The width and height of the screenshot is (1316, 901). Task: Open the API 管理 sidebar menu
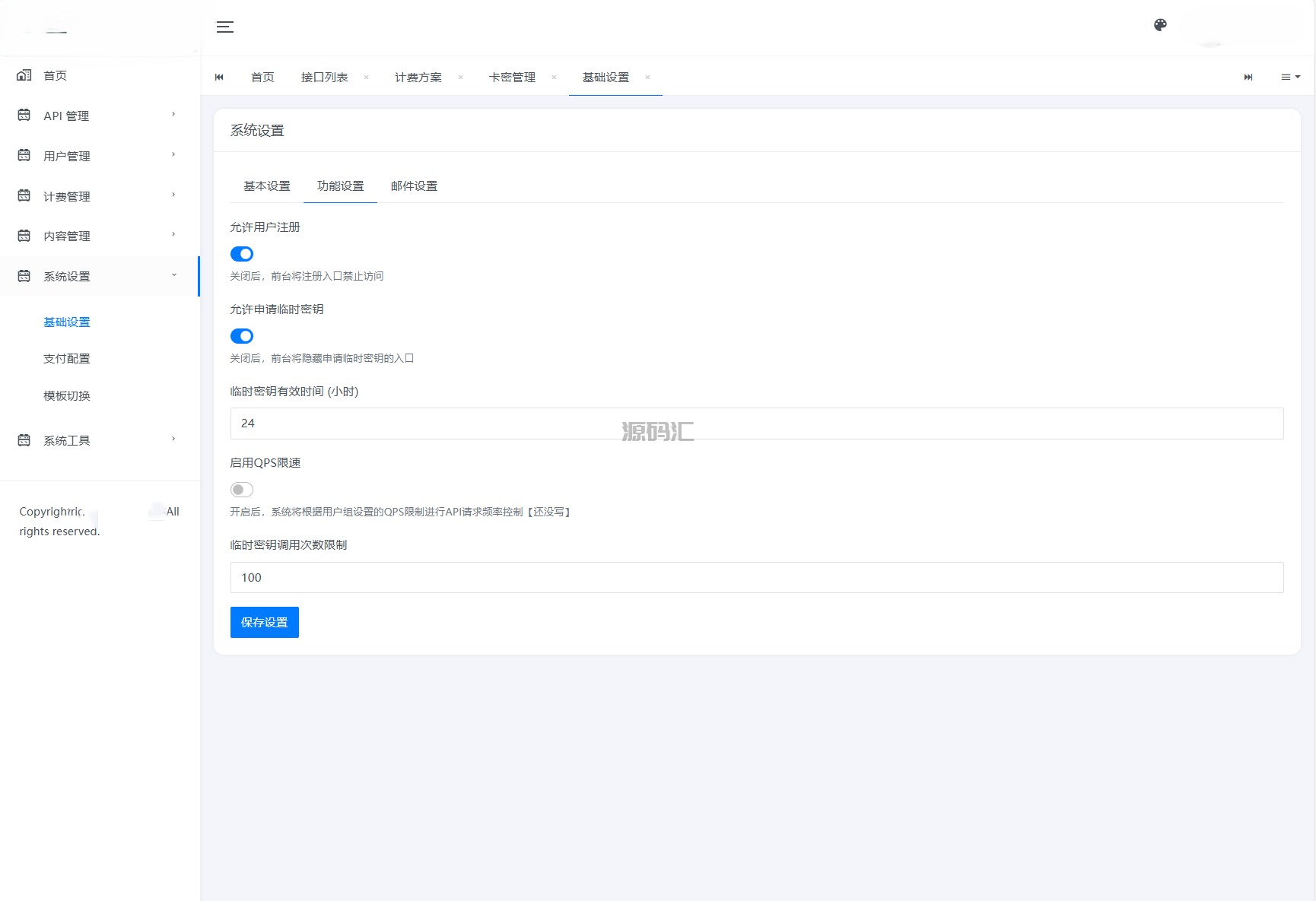click(x=99, y=115)
